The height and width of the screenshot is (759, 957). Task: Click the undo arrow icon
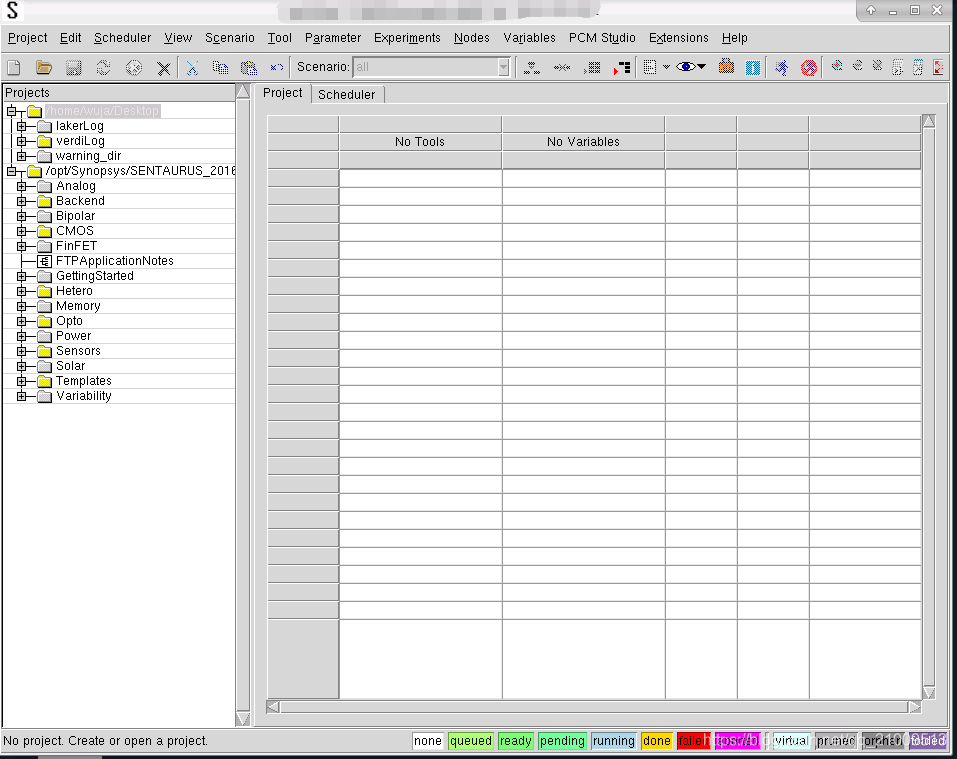pos(276,67)
